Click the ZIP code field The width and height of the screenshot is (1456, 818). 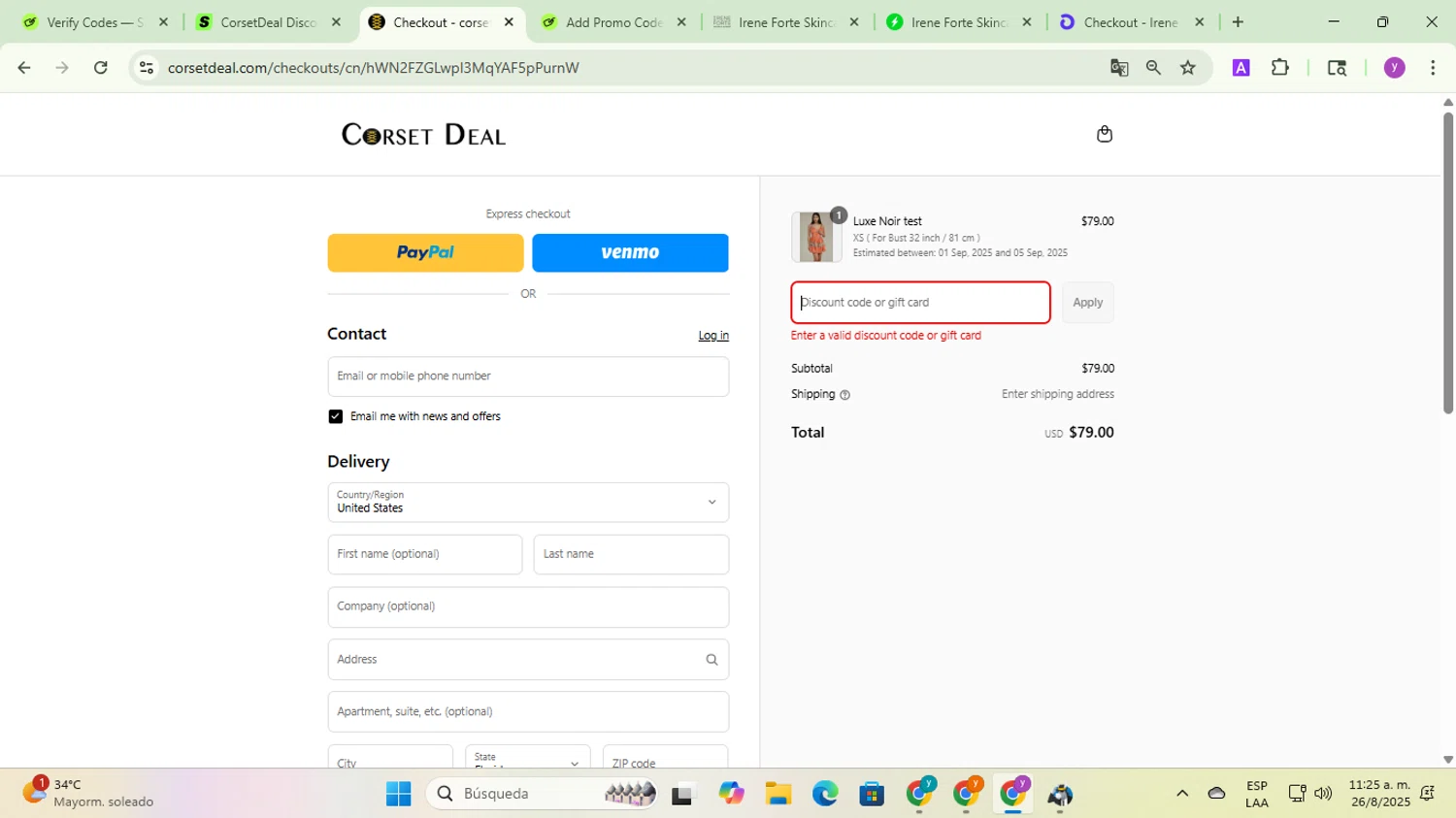point(666,757)
